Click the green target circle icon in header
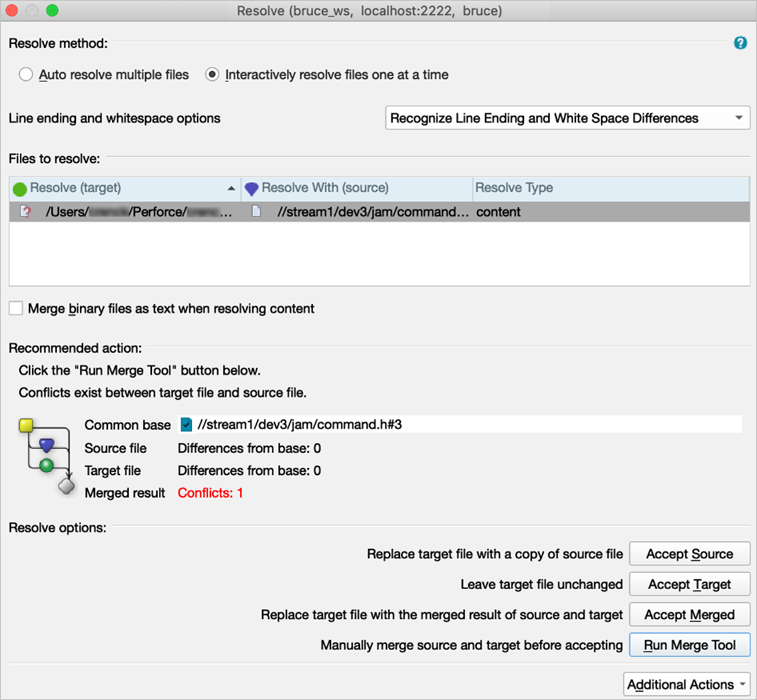 point(19,188)
